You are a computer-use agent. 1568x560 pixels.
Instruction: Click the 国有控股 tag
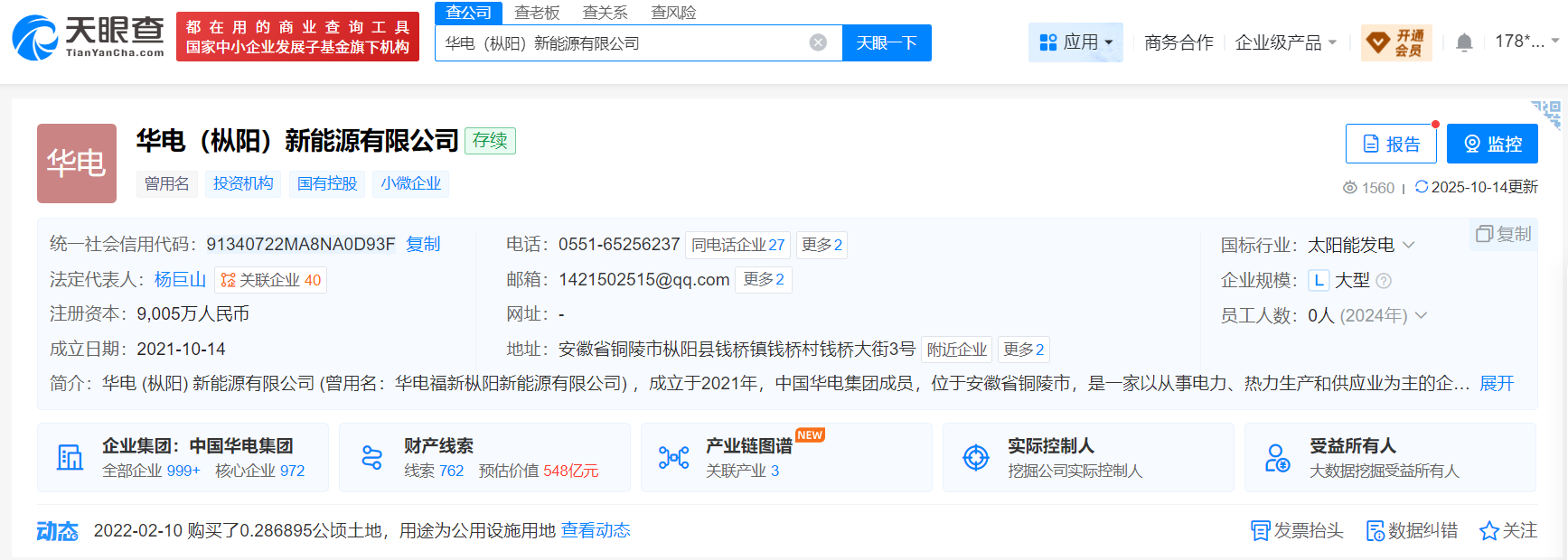pyautogui.click(x=327, y=183)
